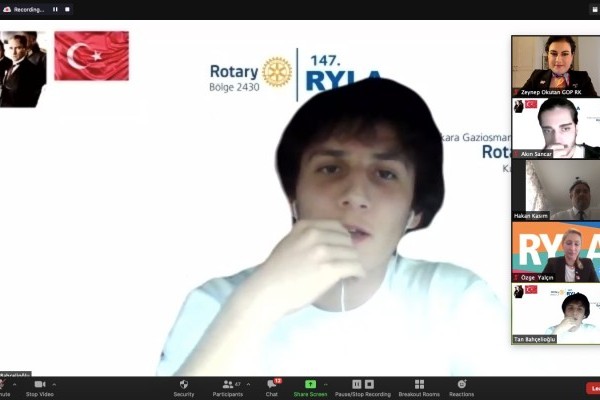Click the 'Zeynep Okutan GOP RK' name label

551,92
